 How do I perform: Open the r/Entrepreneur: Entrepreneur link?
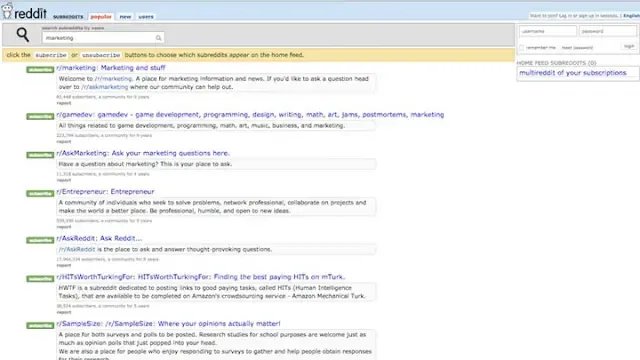(105, 191)
